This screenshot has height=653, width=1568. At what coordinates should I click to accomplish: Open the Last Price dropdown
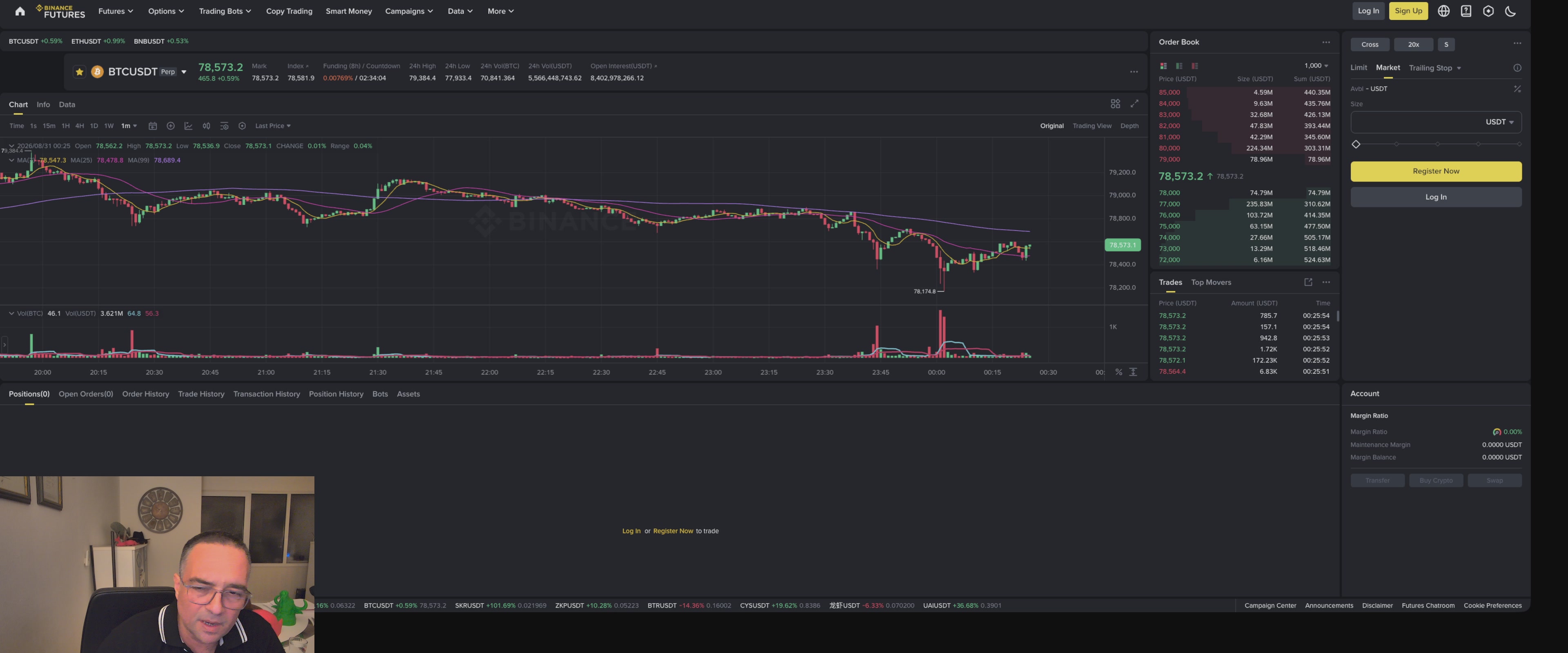click(x=273, y=126)
